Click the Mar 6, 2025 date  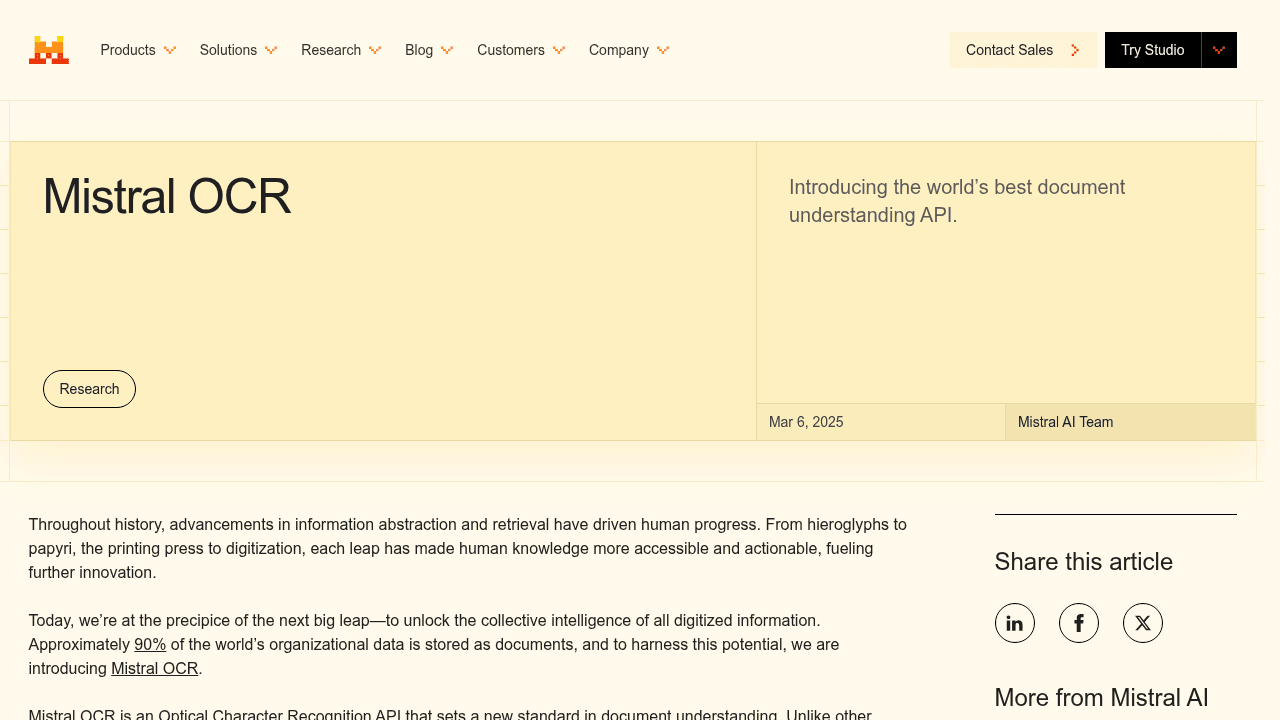[806, 422]
